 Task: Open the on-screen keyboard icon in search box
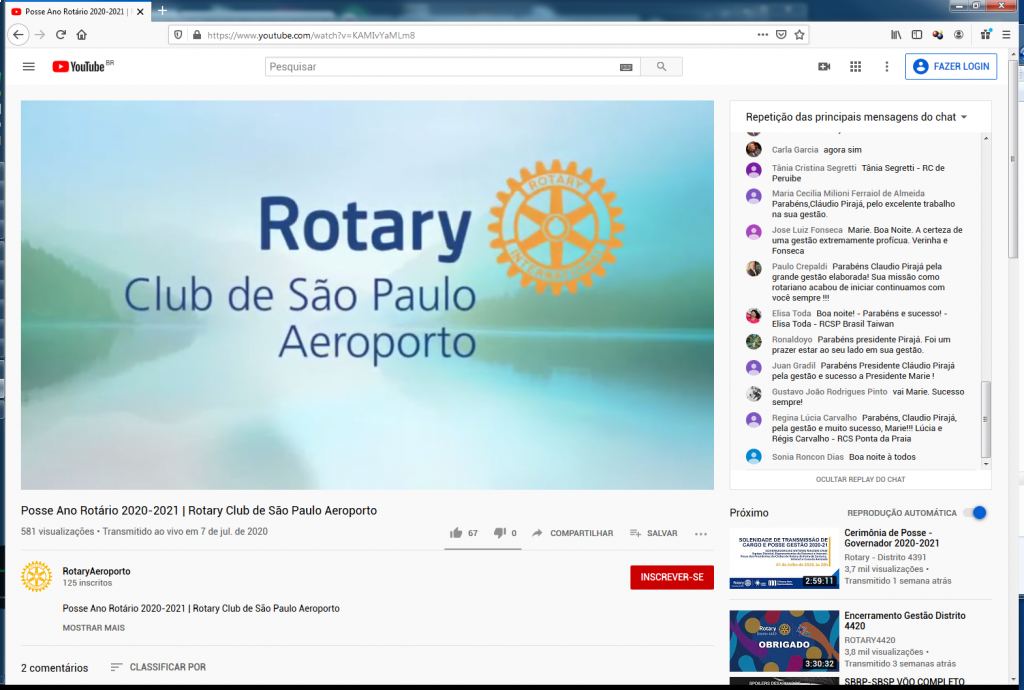pyautogui.click(x=626, y=67)
